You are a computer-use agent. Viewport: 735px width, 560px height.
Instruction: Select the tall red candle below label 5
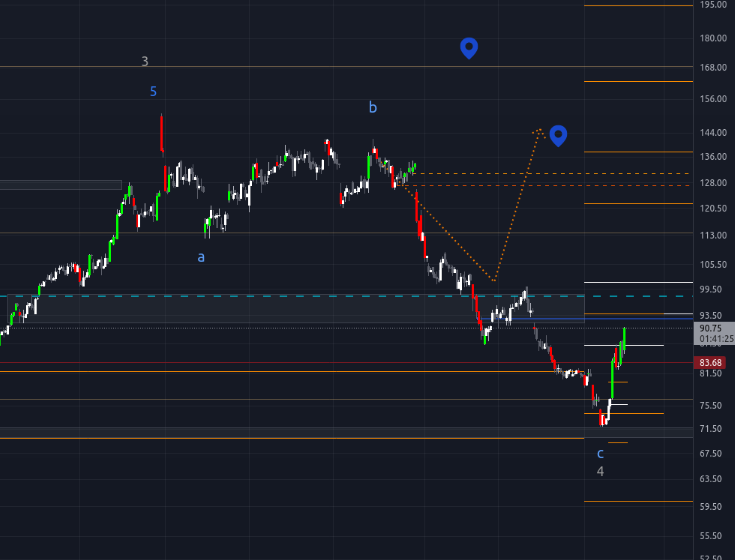[161, 133]
